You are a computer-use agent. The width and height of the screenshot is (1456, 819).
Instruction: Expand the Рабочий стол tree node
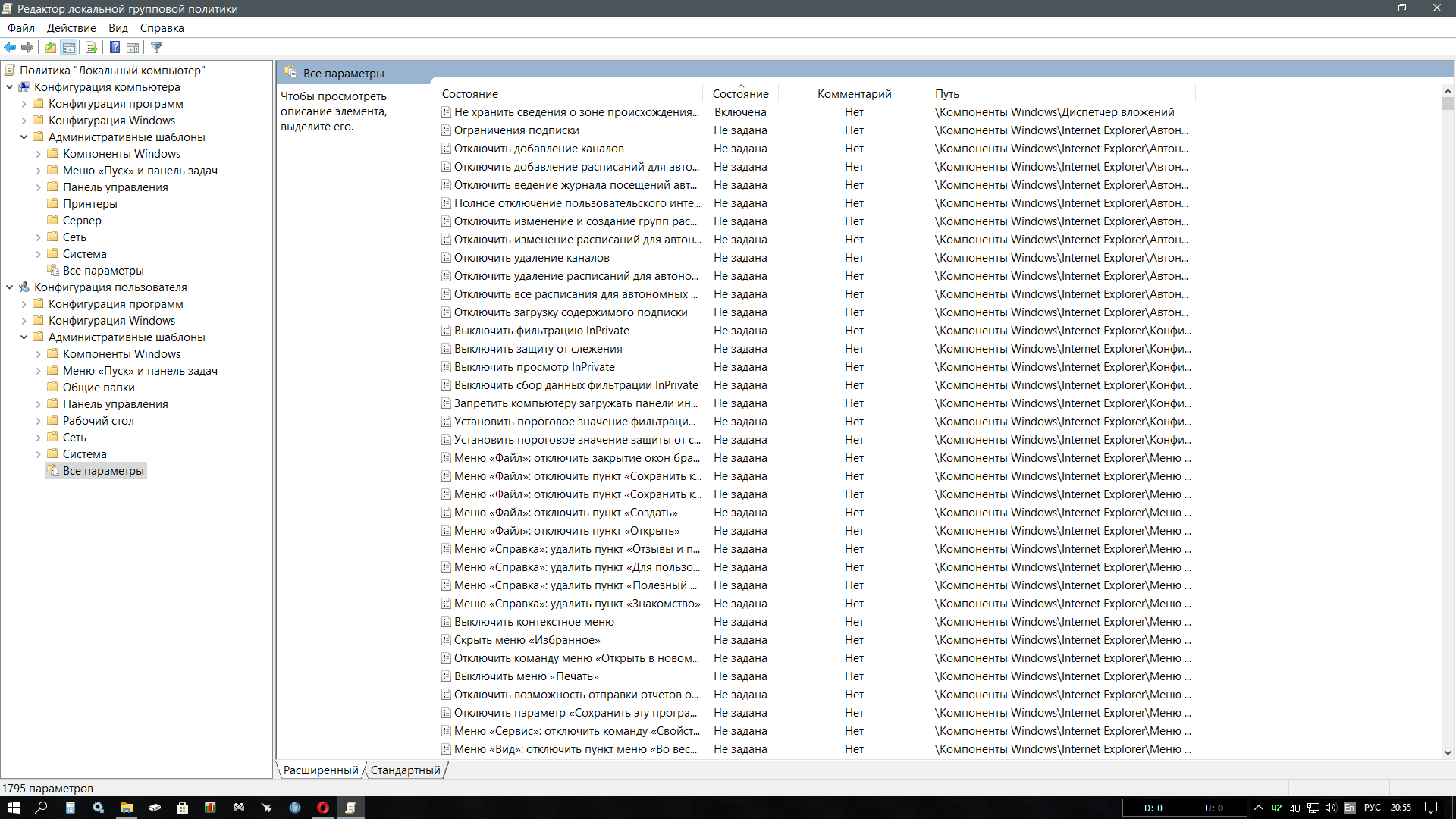(39, 421)
